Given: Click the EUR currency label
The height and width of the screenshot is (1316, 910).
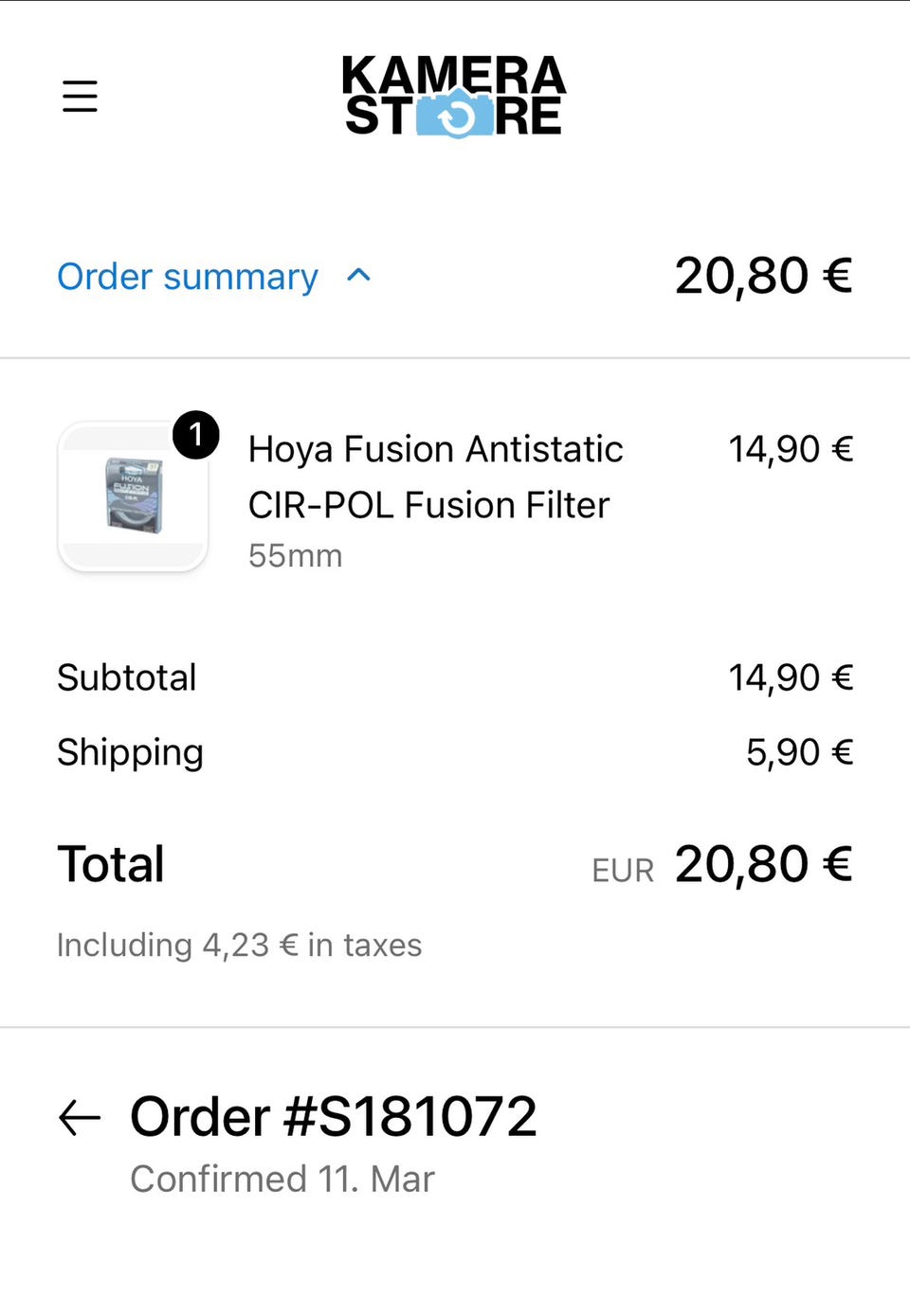Looking at the screenshot, I should 623,871.
